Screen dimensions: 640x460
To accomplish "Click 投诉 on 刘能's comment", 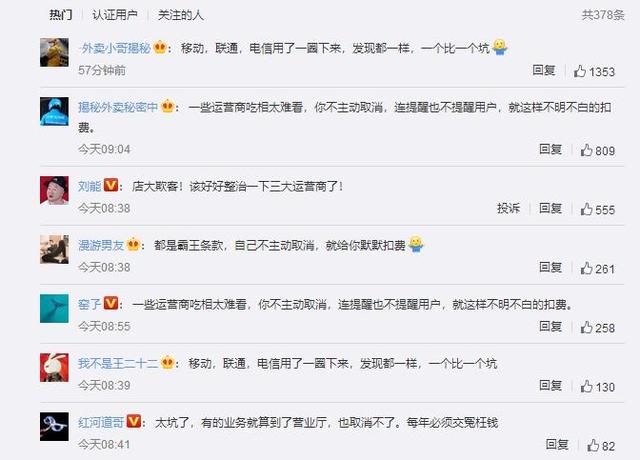I will (x=509, y=208).
